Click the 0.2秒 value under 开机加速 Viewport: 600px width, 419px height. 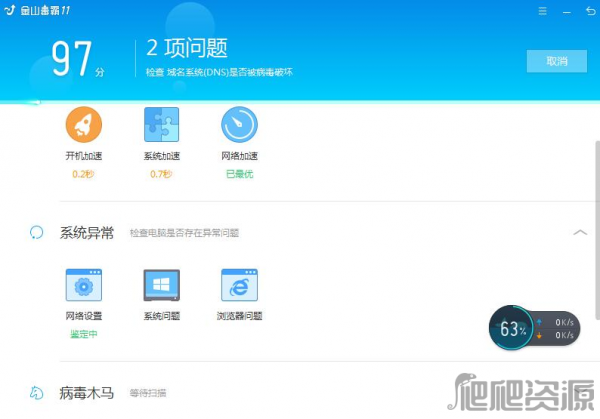click(83, 174)
